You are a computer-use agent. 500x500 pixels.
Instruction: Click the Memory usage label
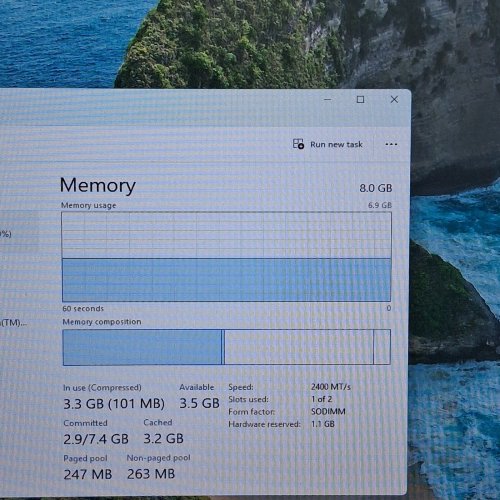click(x=89, y=205)
